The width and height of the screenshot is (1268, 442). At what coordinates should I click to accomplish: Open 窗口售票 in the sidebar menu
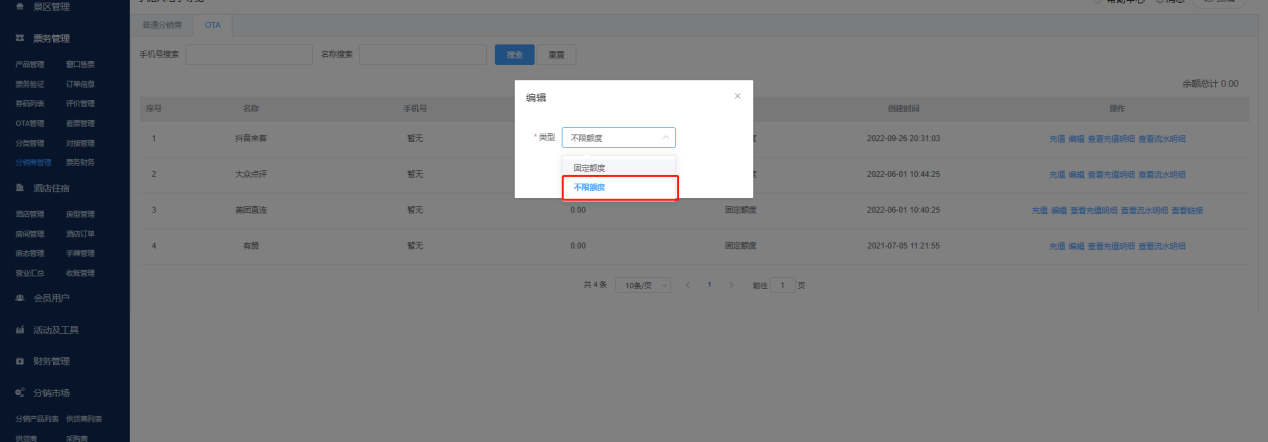point(81,65)
